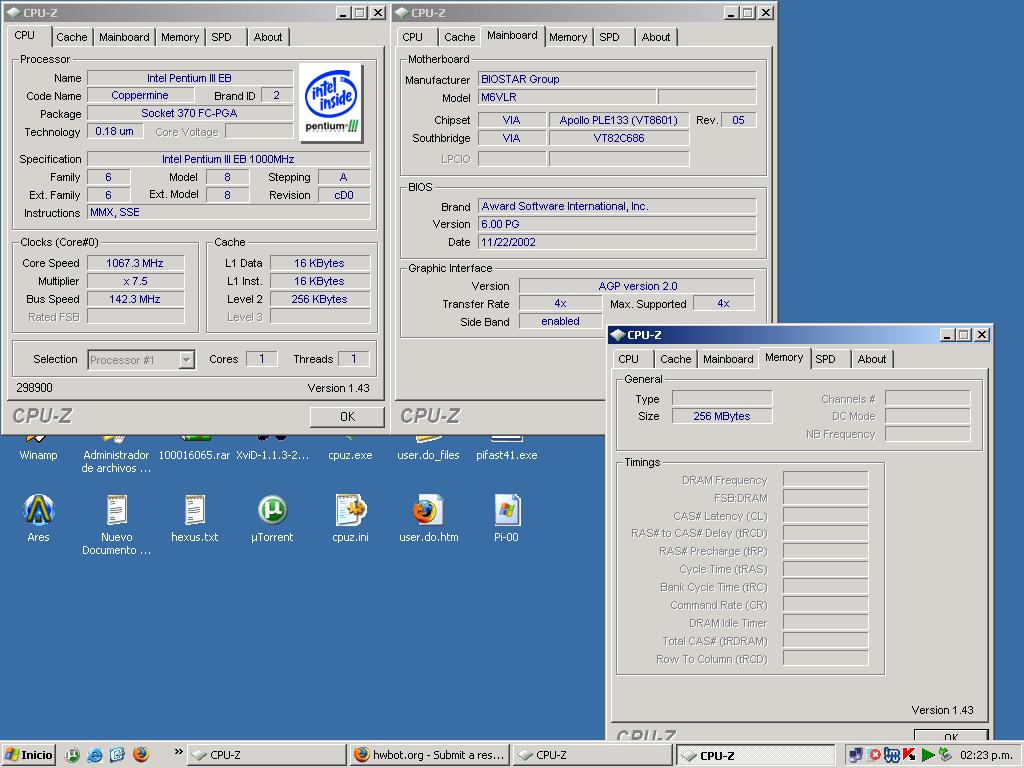The image size is (1024, 768).
Task: Open Mainboard tab in the processor window
Action: pos(124,37)
